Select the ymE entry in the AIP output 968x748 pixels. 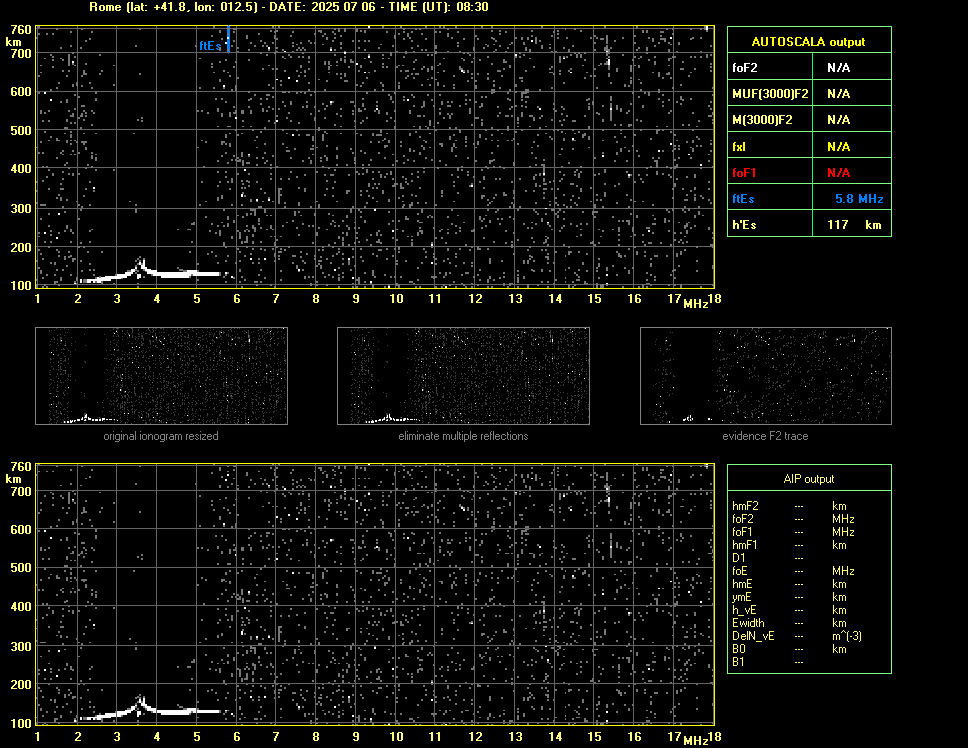(x=741, y=597)
